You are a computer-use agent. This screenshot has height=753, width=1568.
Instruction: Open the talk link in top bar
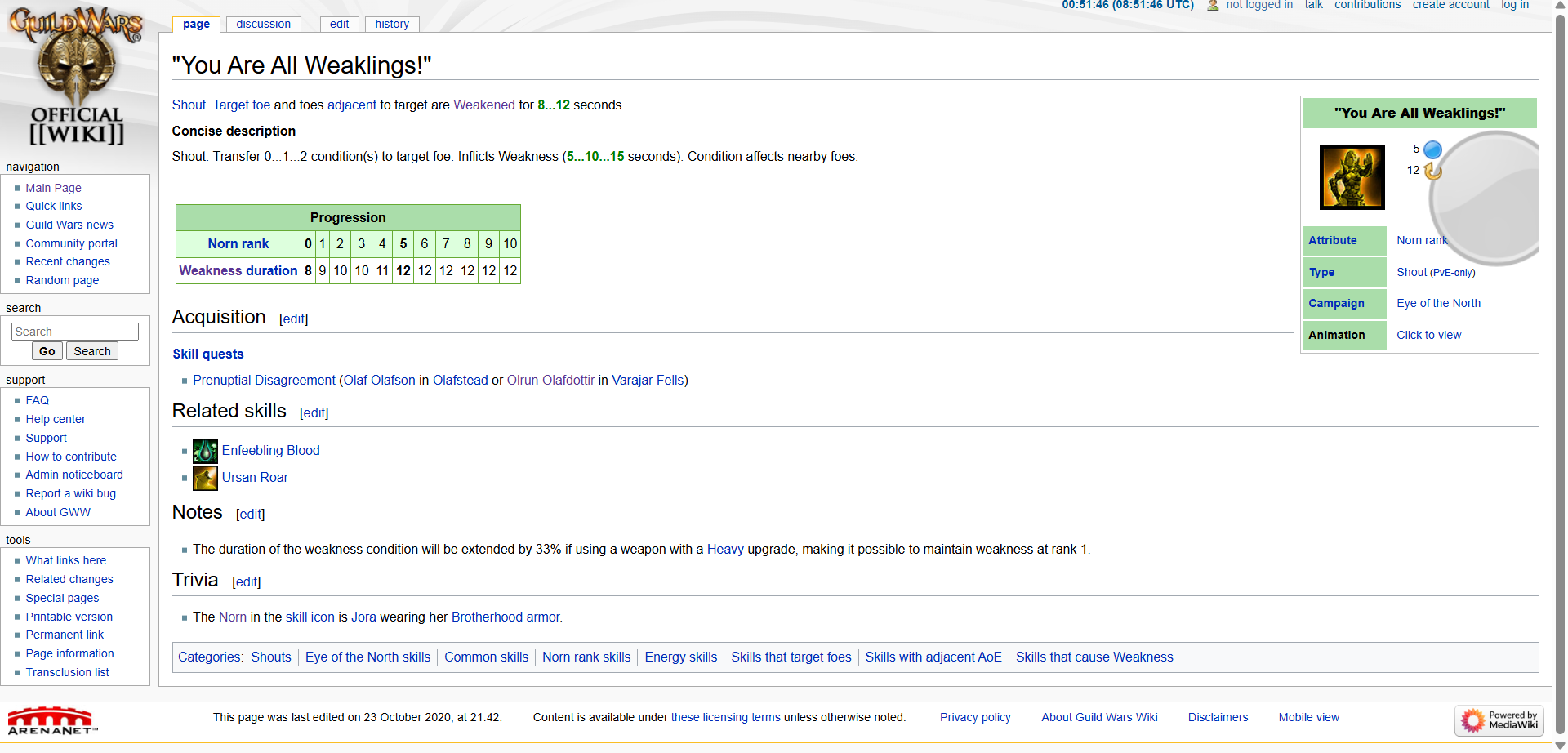(1313, 5)
